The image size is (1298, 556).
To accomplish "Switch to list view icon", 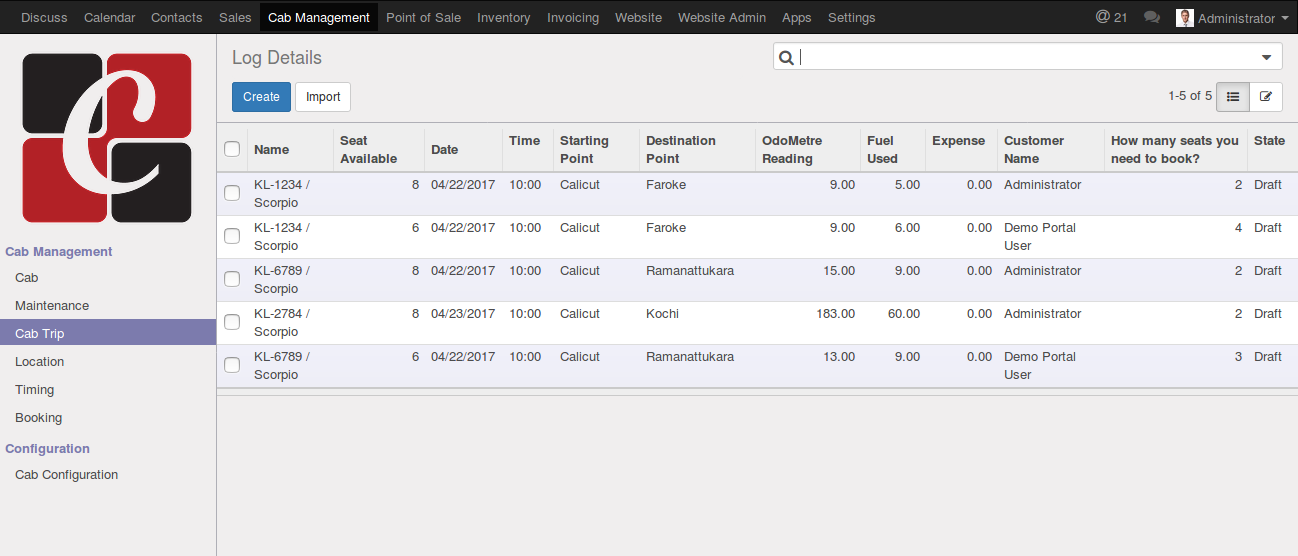I will pyautogui.click(x=1233, y=97).
